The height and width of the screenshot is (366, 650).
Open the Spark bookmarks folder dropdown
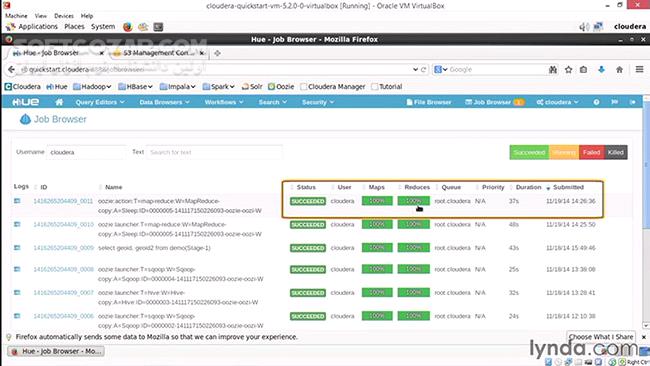[218, 87]
